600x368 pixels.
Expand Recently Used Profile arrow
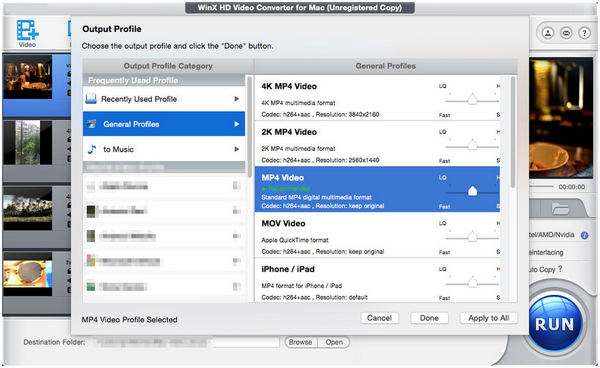[x=237, y=99]
